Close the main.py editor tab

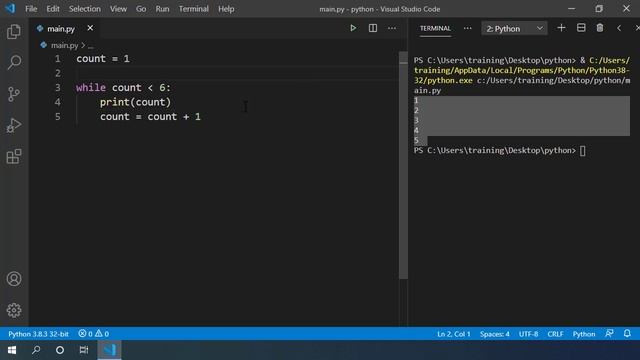click(90, 28)
